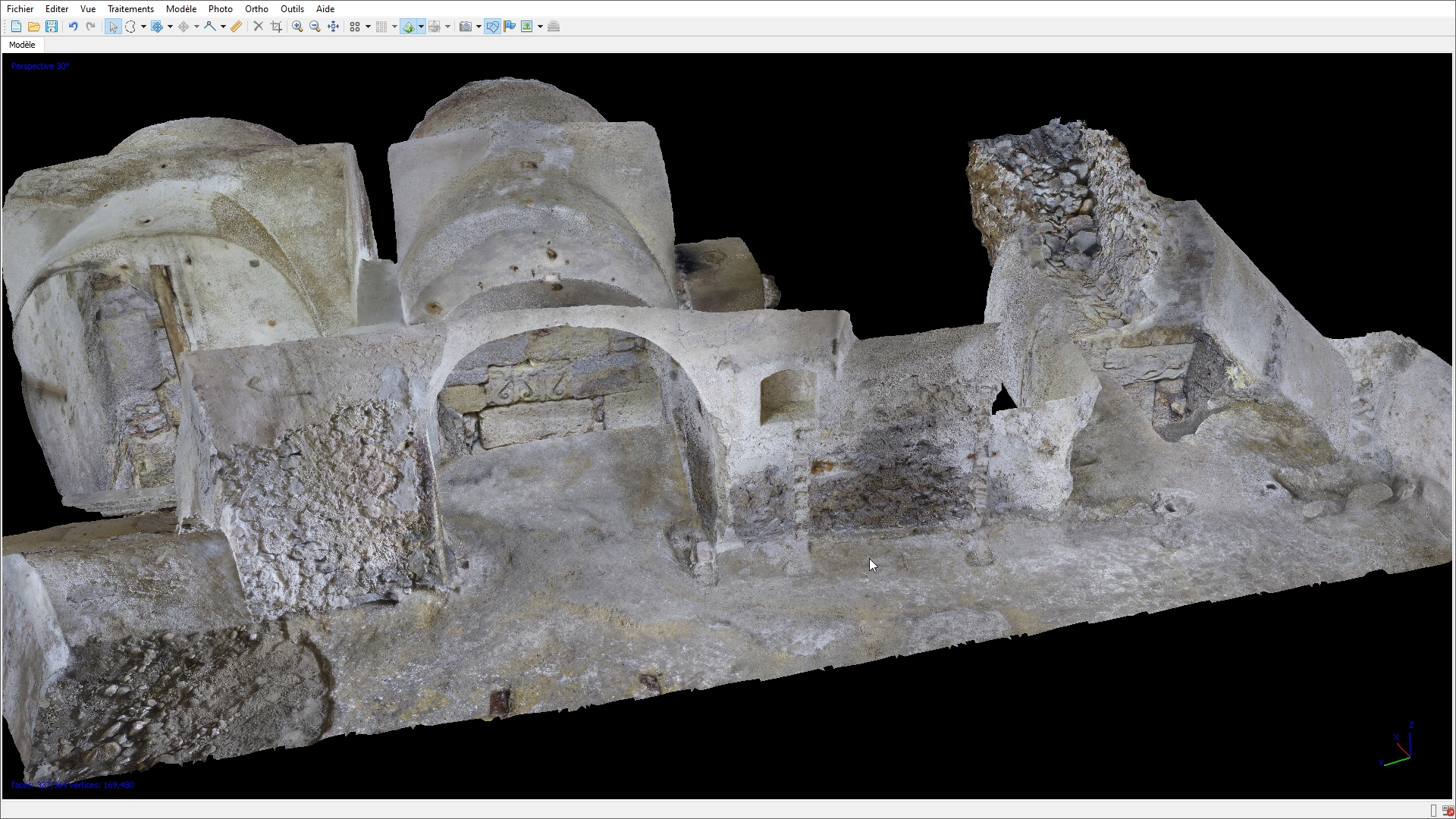1456x819 pixels.
Task: Expand the camera capture dropdown arrow
Action: tap(479, 27)
